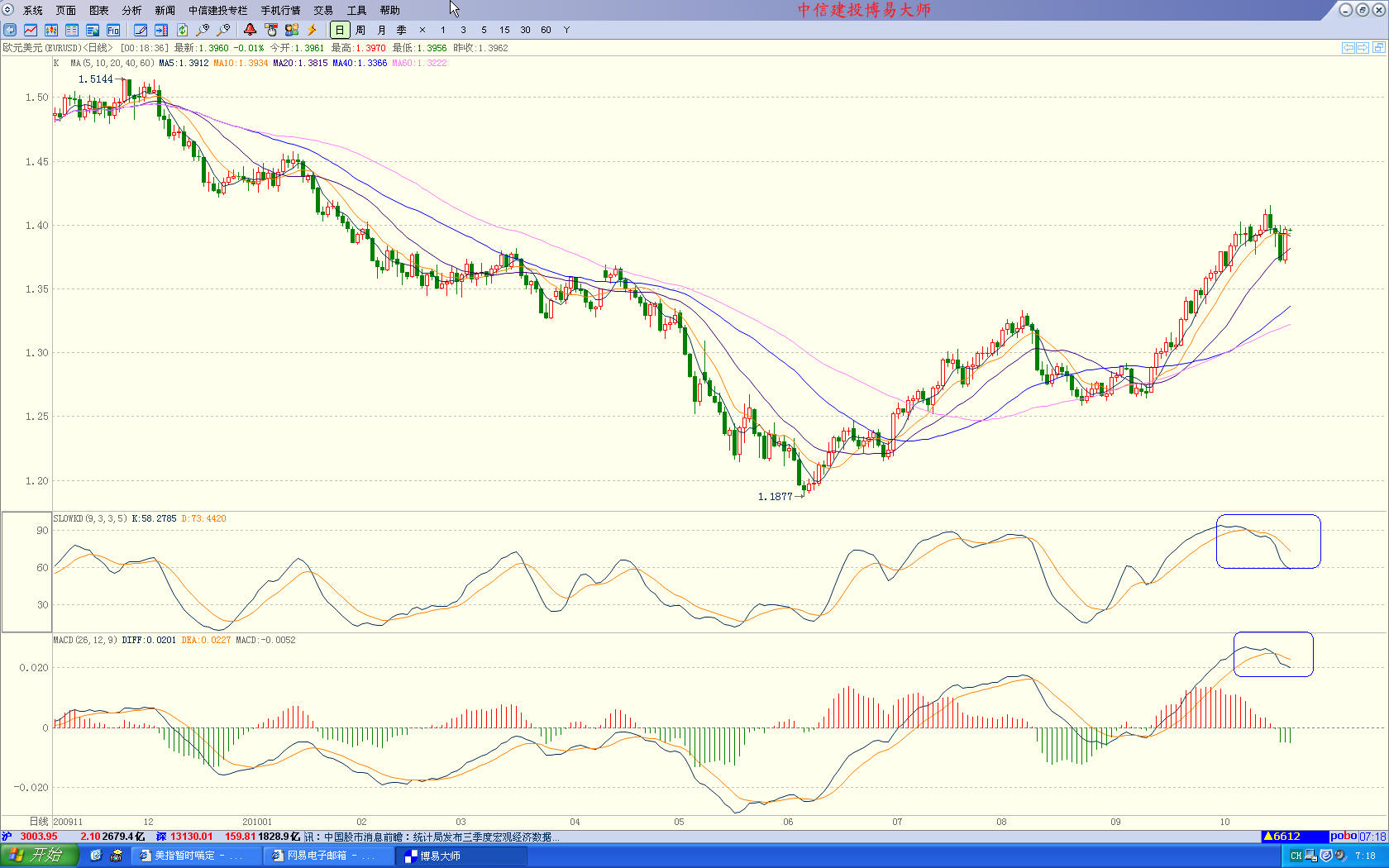Select the 5 minute period button
This screenshot has width=1389, height=868.
[484, 30]
